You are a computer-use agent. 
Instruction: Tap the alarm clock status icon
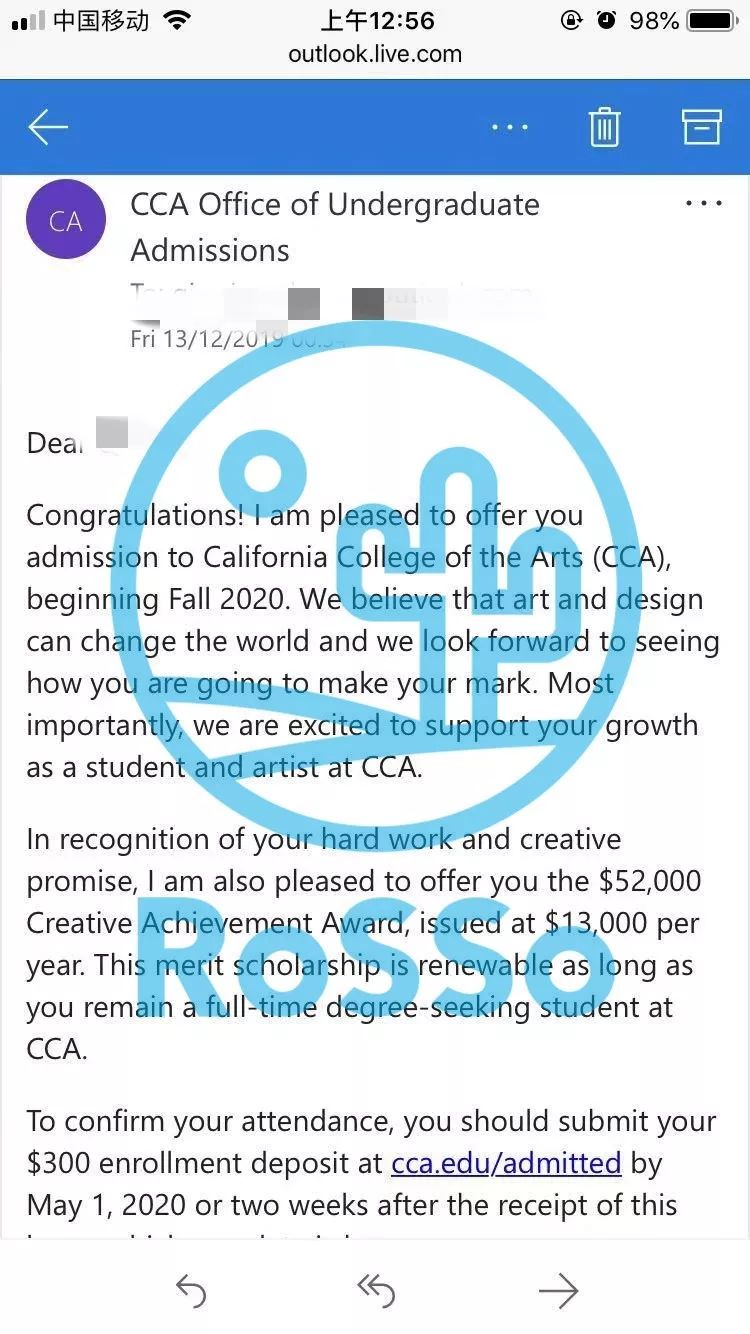pos(606,20)
